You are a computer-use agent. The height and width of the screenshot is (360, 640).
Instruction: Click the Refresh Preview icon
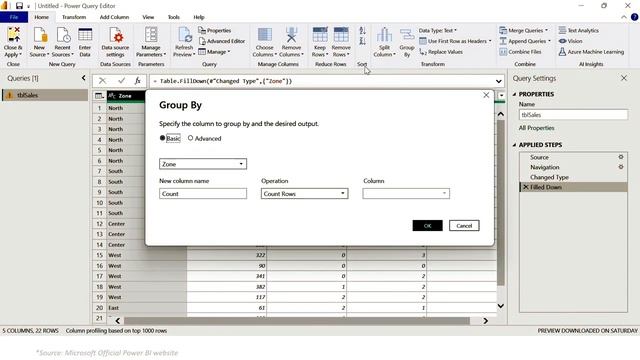[x=184, y=36]
